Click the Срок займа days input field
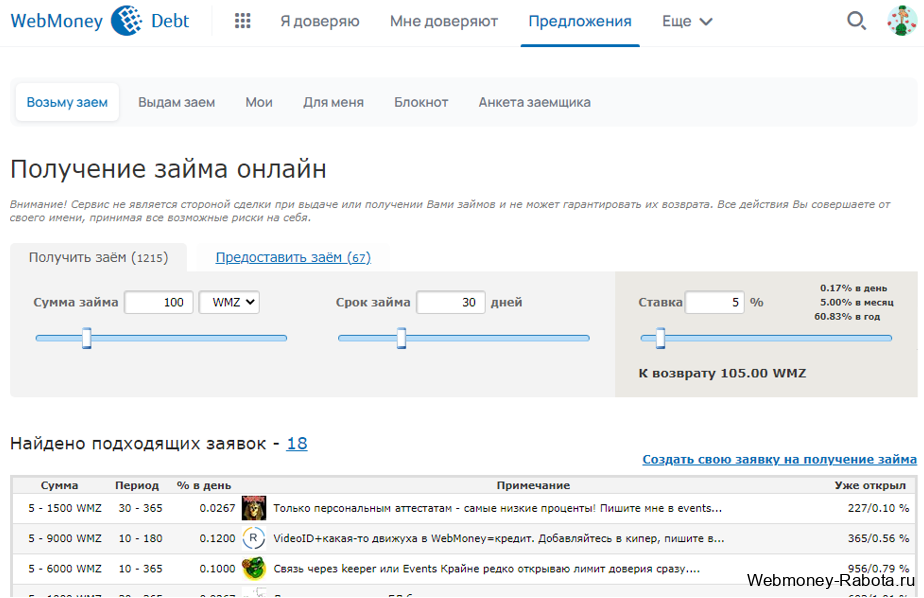Screen dimensions: 924x598 [451, 302]
